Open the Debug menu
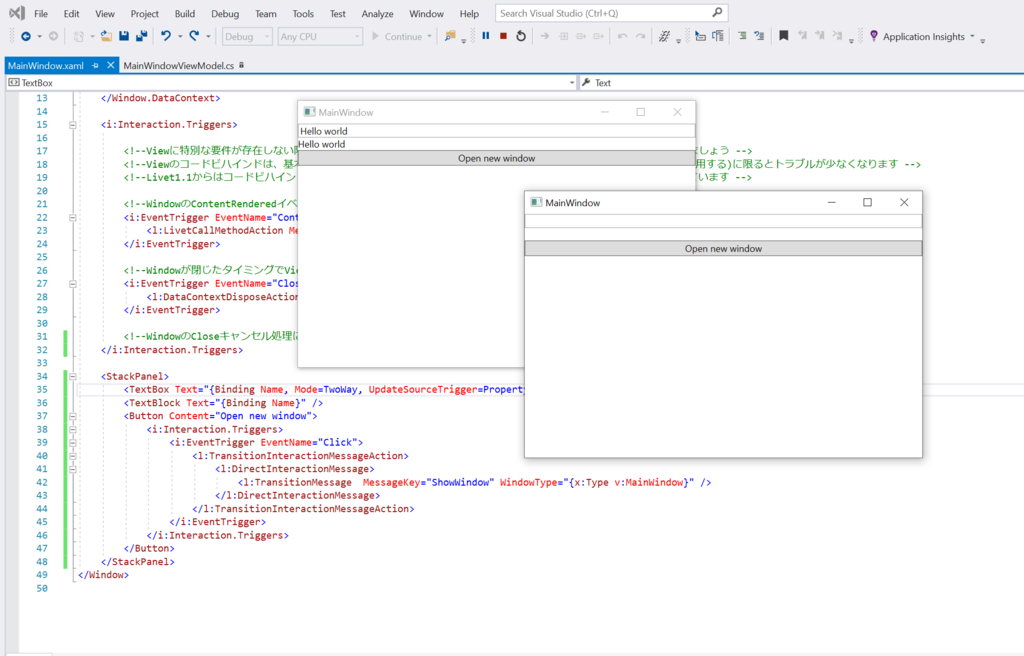The width and height of the screenshot is (1024, 656). 225,14
